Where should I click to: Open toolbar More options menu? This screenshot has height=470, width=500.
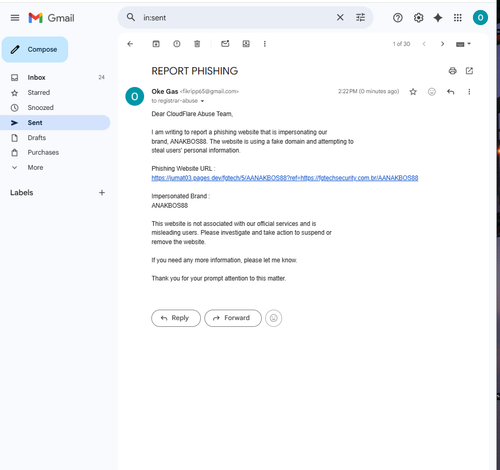tap(265, 44)
